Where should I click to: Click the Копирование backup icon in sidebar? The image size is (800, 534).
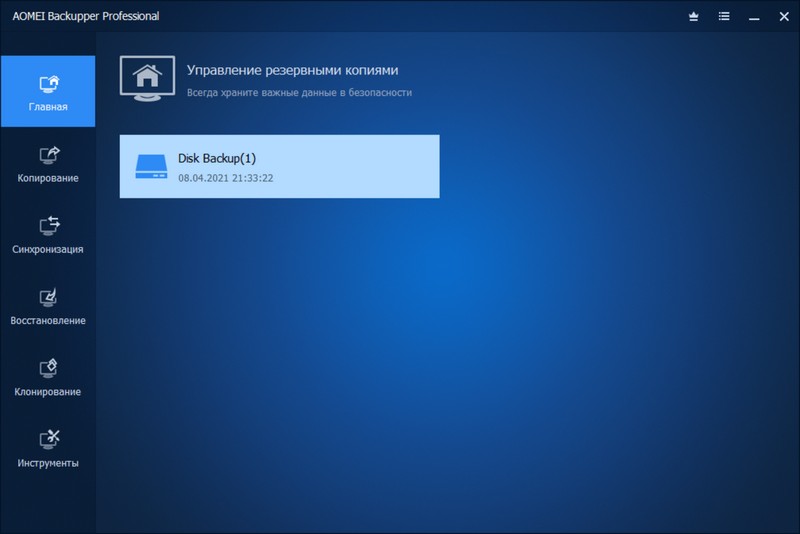click(x=48, y=155)
